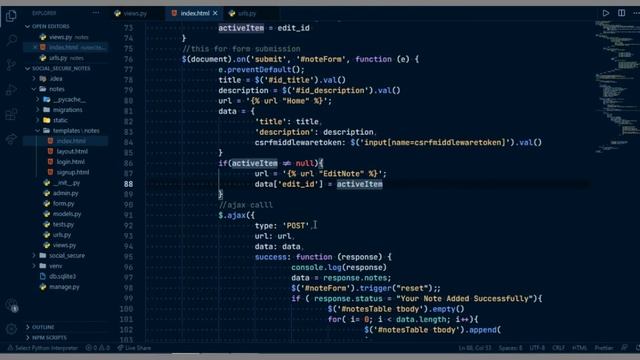
Task: Open the Accounts icon in activity bar
Action: (x=12, y=305)
